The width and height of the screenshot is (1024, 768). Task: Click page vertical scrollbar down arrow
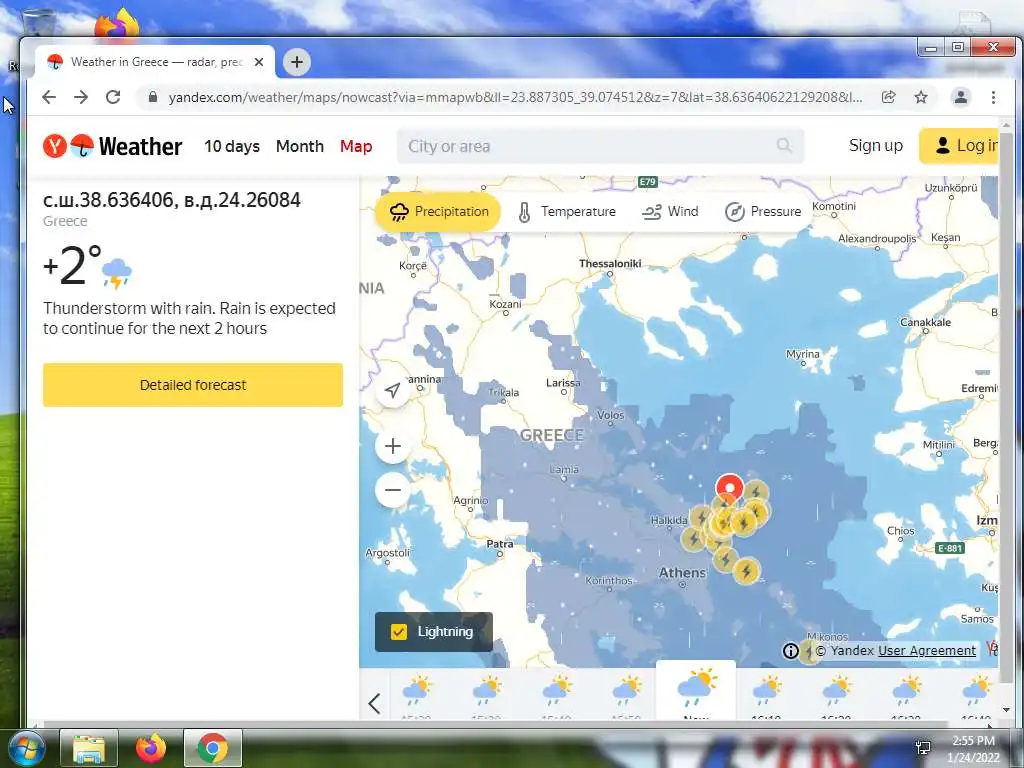tap(1006, 710)
